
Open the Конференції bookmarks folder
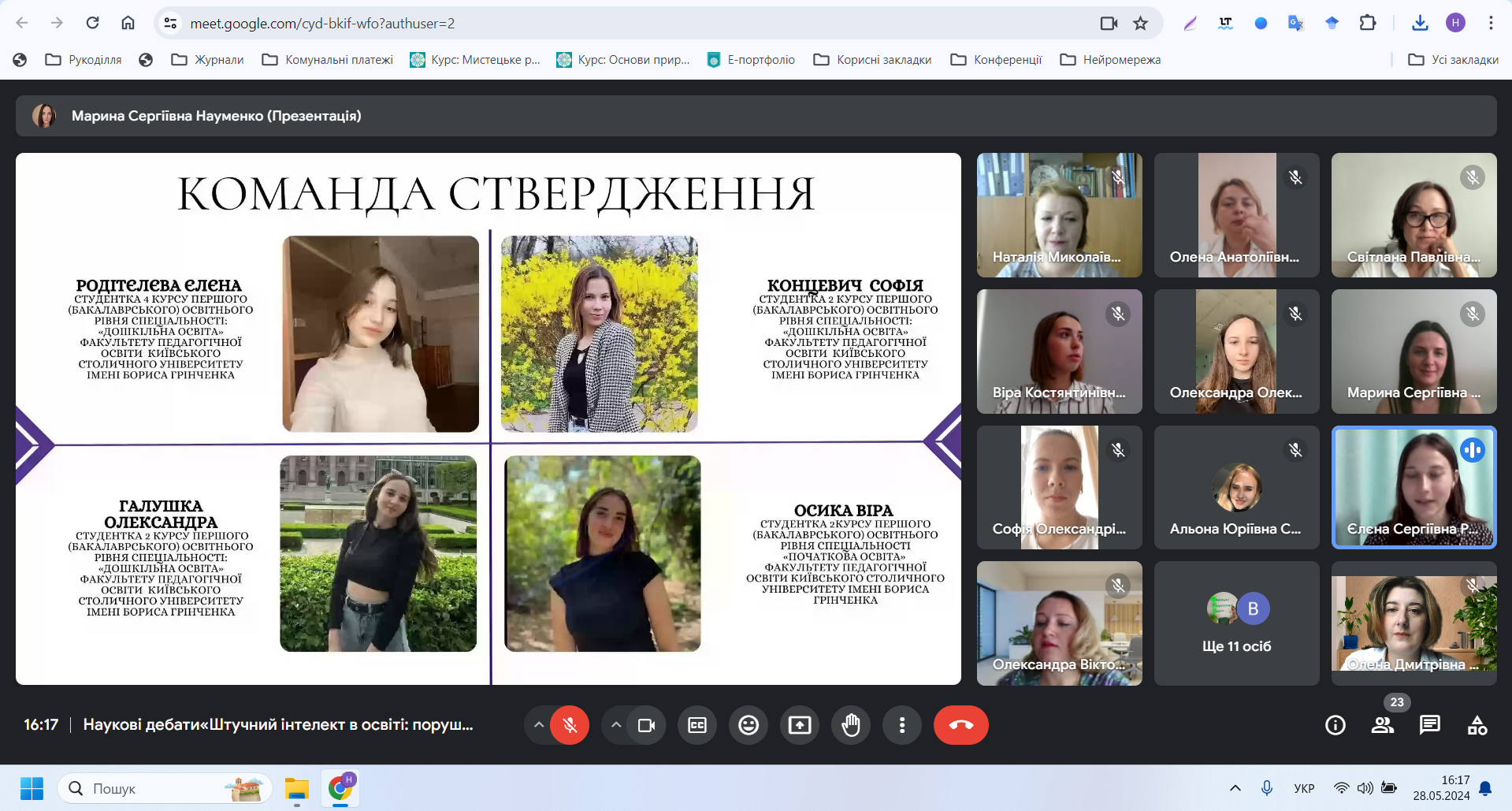coord(997,60)
